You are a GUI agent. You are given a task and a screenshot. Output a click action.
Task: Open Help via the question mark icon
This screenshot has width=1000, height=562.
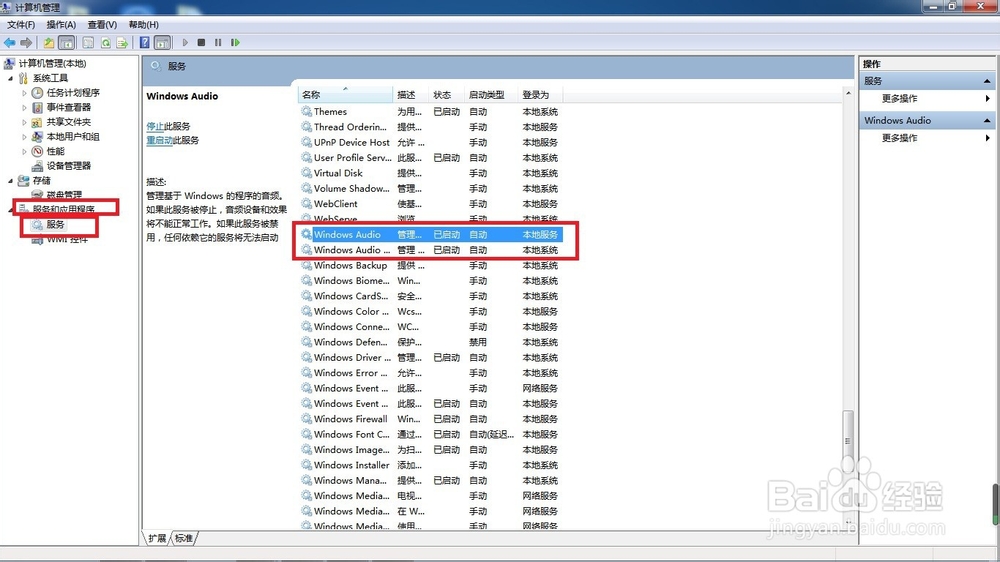pos(145,43)
